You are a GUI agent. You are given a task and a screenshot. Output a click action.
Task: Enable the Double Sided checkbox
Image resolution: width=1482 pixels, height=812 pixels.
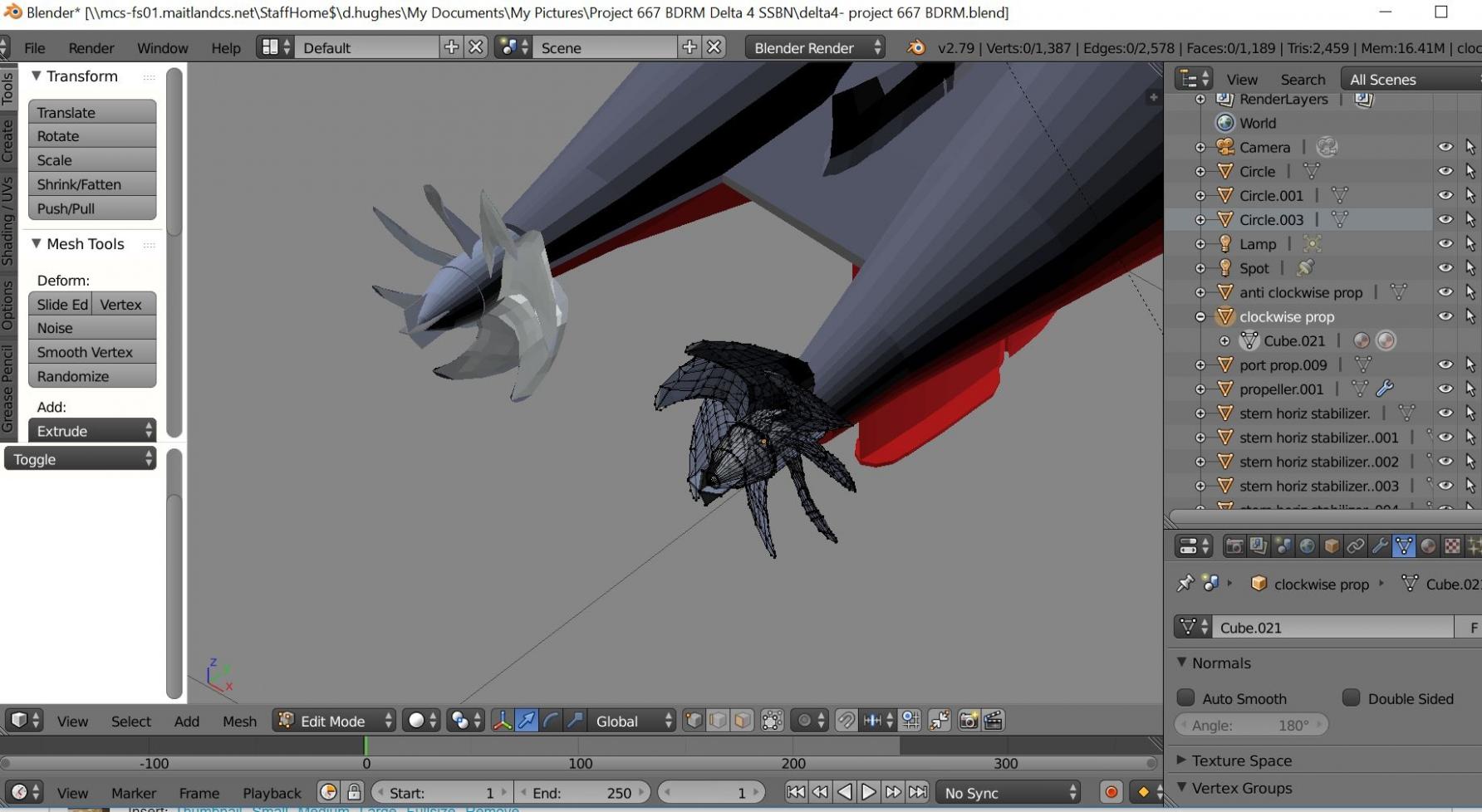click(1352, 698)
